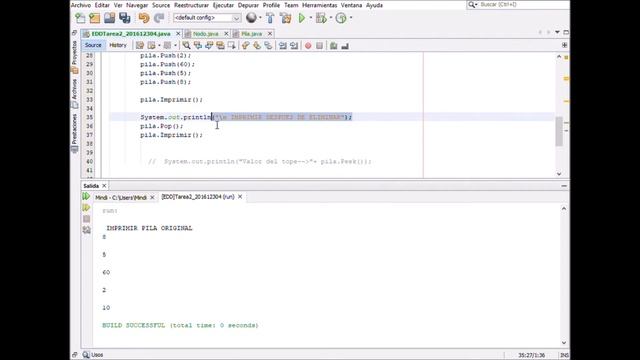Click the New File toolbar icon
Screen dimensions: 640x360
[x=80, y=18]
